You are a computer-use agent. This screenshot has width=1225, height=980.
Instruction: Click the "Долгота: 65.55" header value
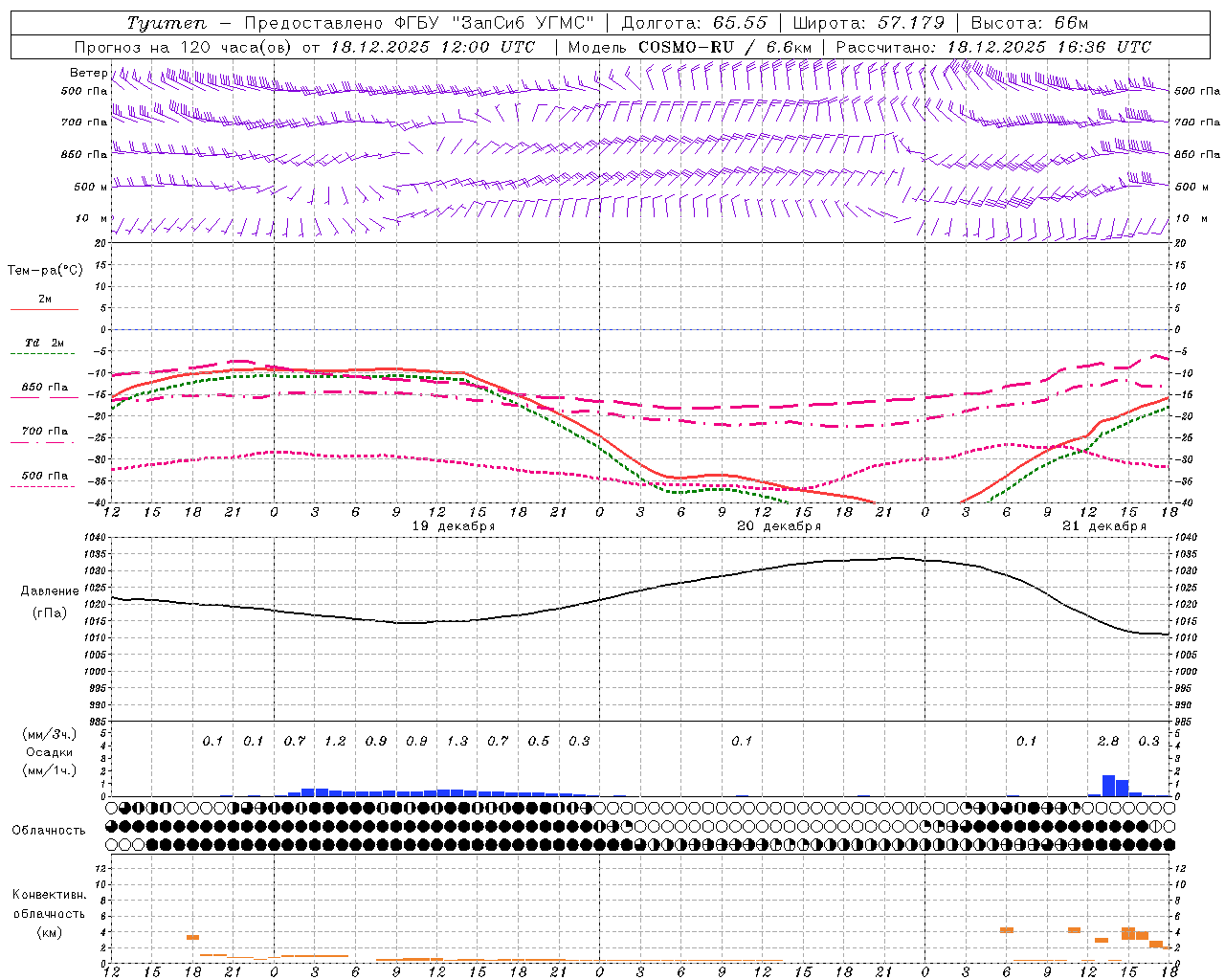coord(694,23)
